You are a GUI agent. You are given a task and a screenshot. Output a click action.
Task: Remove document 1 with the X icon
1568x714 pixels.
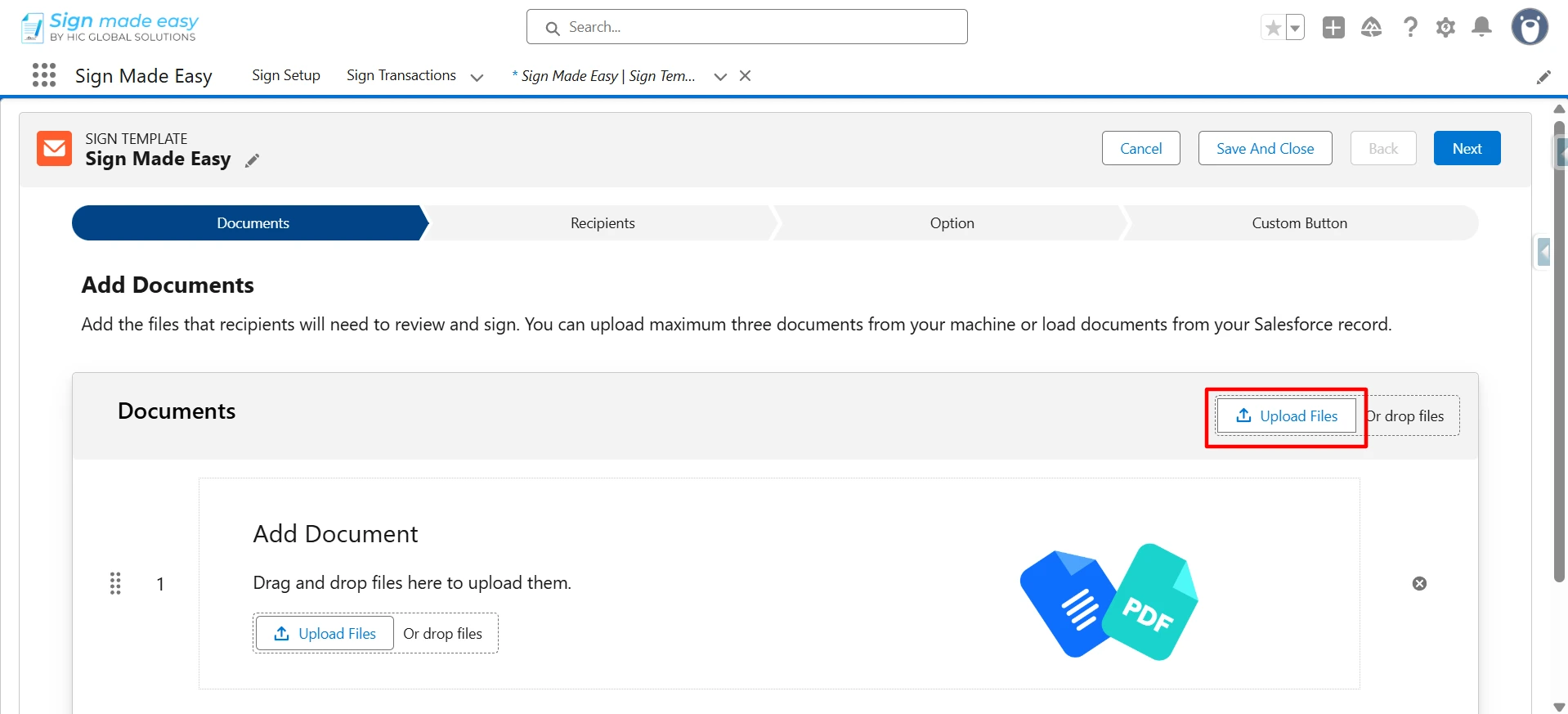click(1419, 583)
